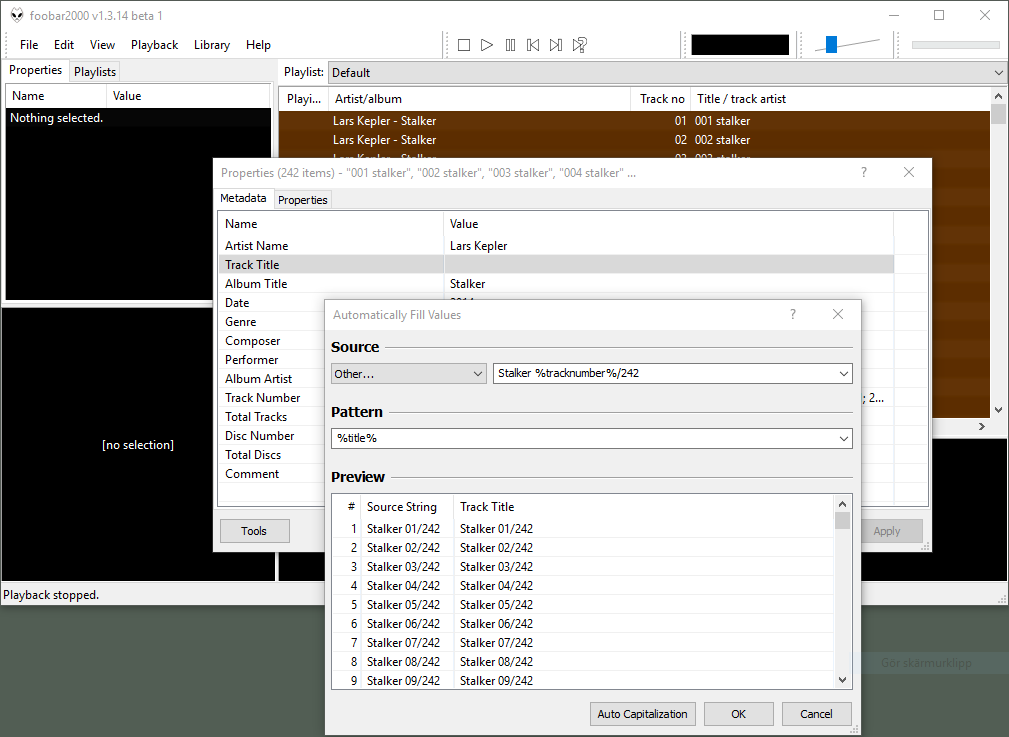Click the Auto Capitalization button

click(643, 714)
